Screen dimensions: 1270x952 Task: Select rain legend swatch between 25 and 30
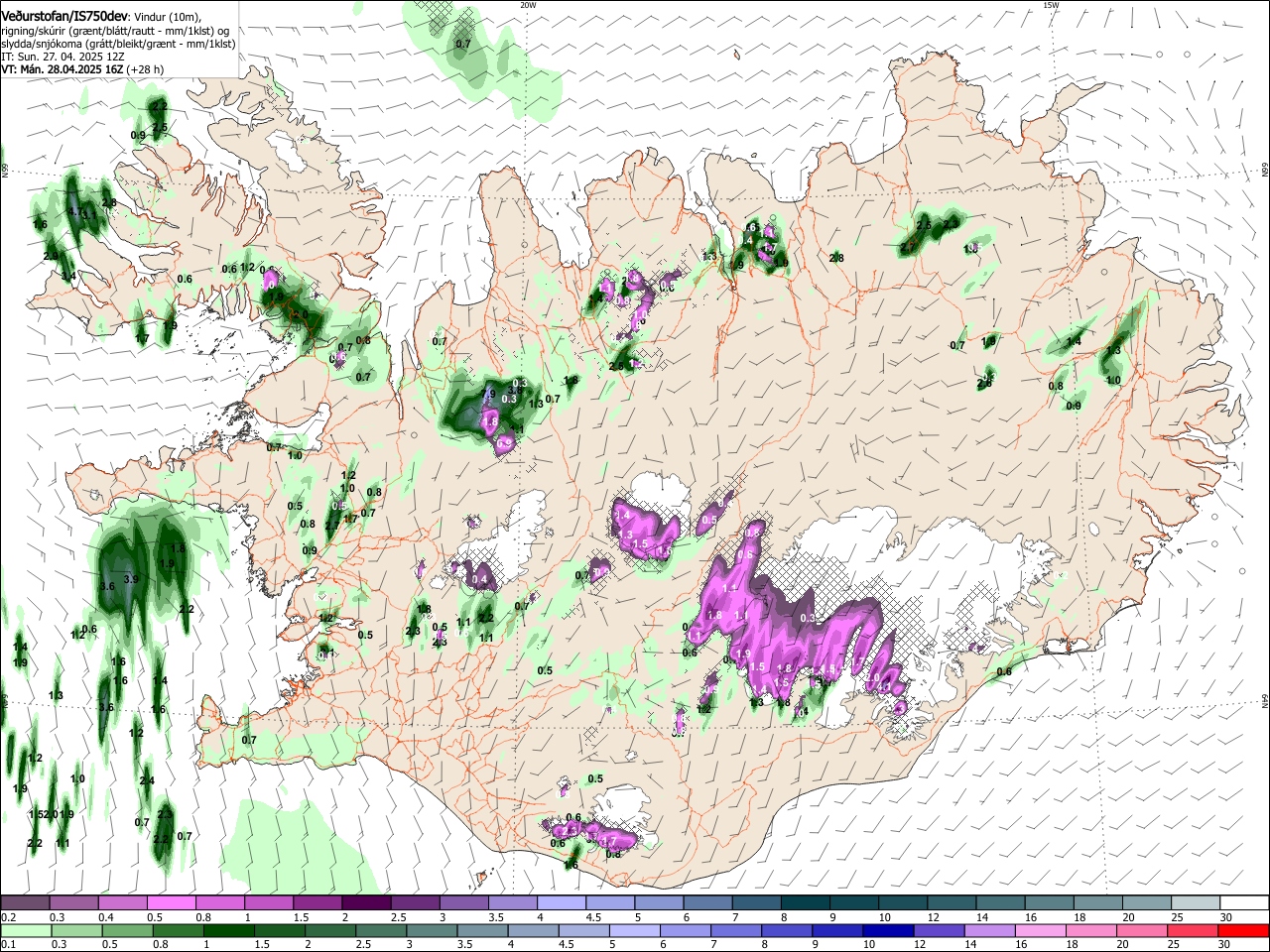(x=1194, y=930)
